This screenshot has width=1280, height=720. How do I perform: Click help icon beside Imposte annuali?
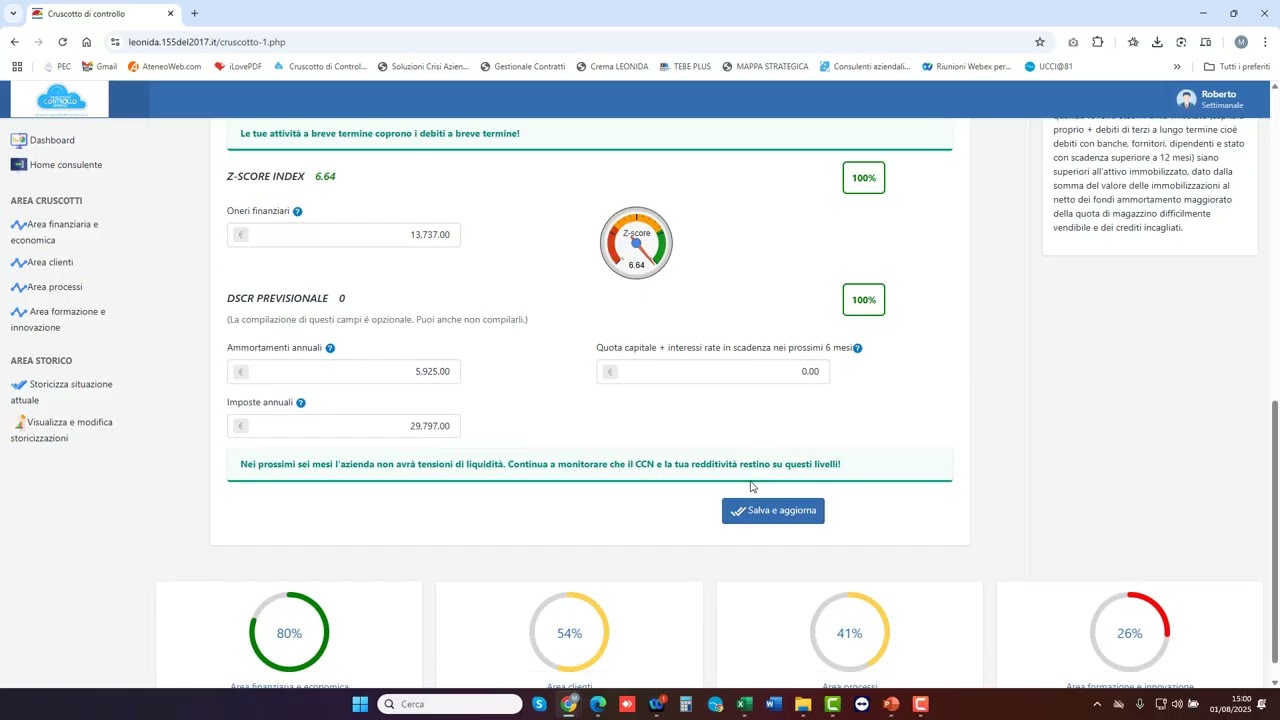(x=300, y=403)
